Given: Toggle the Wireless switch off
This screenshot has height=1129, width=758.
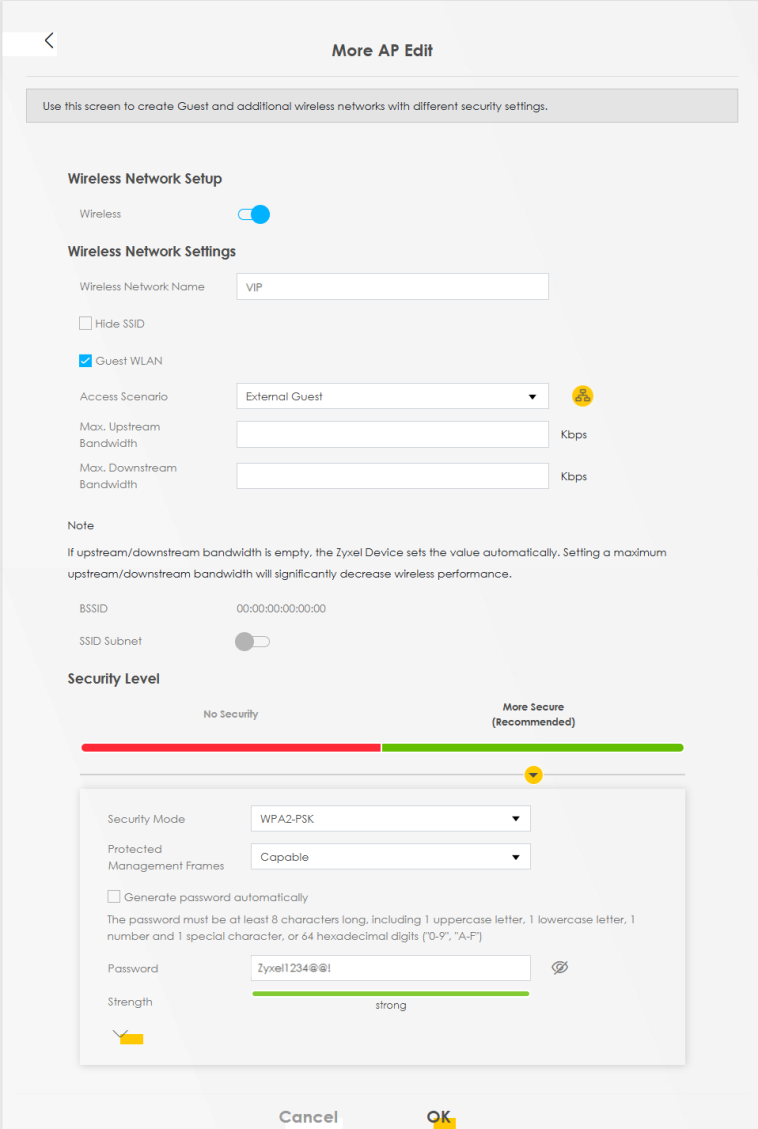Looking at the screenshot, I should pos(254,214).
